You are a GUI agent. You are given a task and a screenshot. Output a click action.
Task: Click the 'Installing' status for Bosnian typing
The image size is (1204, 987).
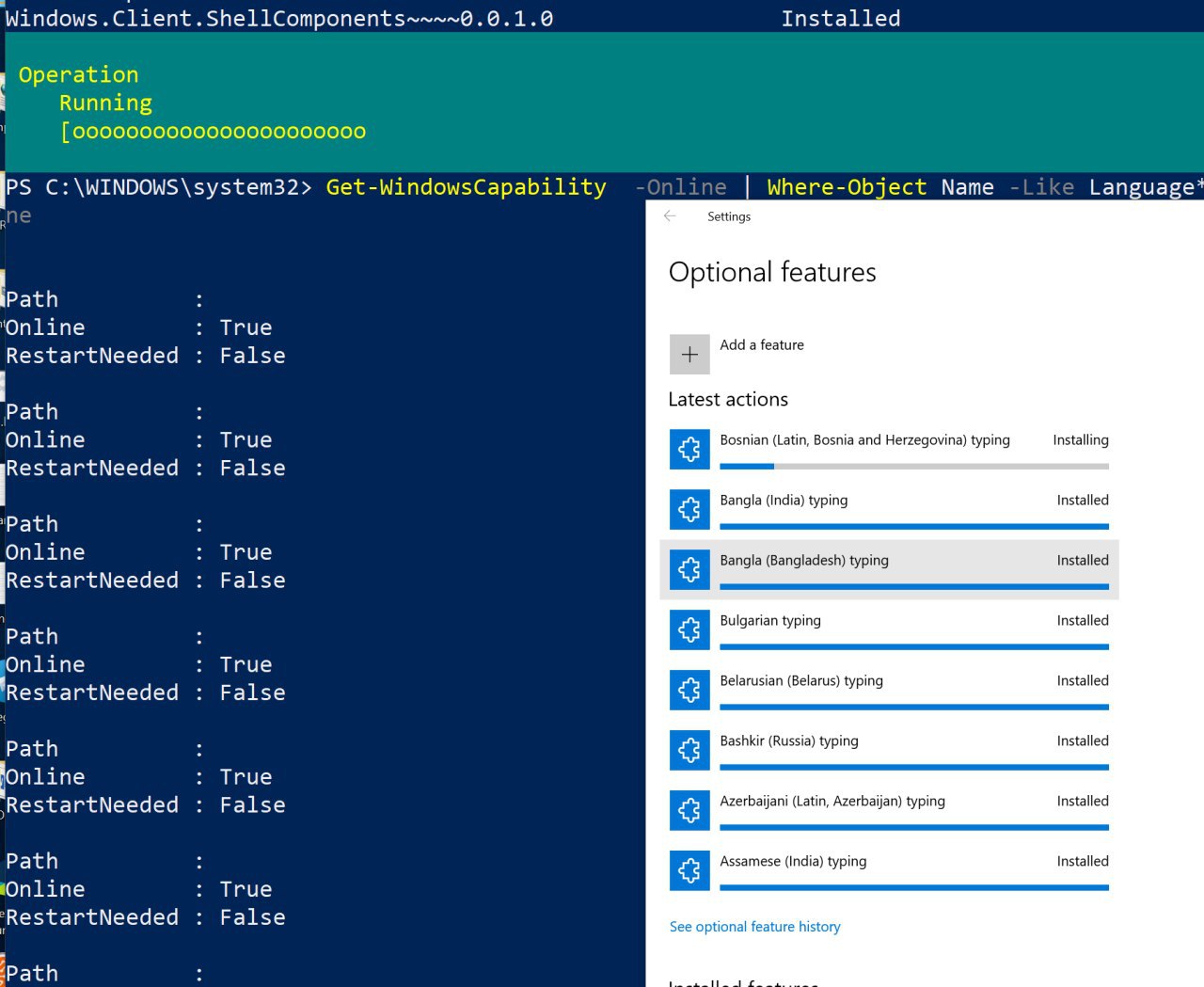coord(1081,439)
